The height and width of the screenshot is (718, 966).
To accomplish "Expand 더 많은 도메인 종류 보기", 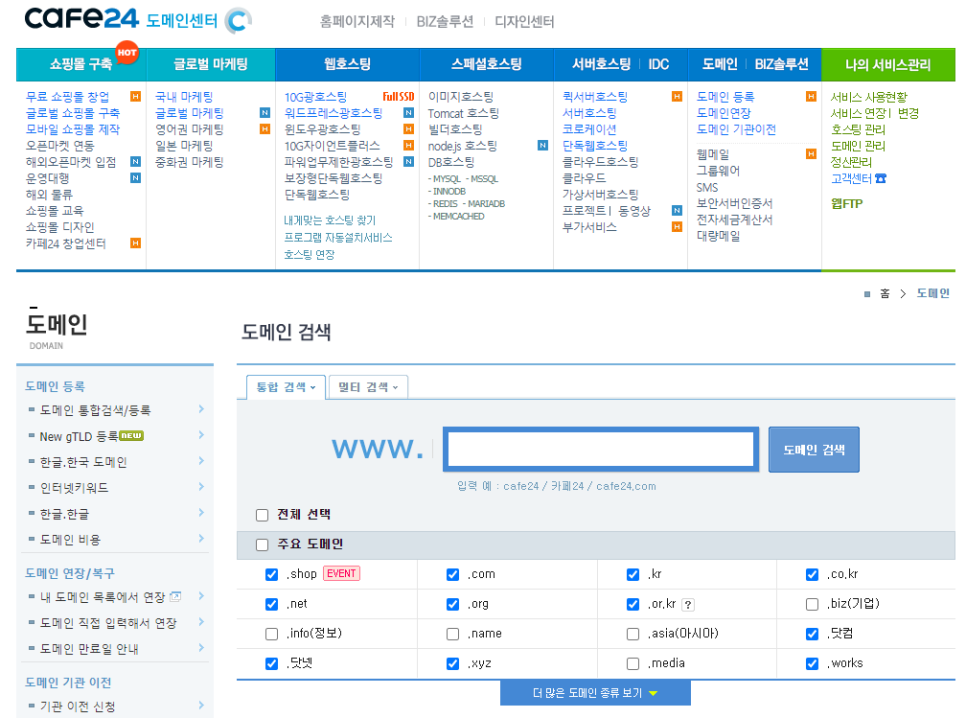I will coord(595,693).
